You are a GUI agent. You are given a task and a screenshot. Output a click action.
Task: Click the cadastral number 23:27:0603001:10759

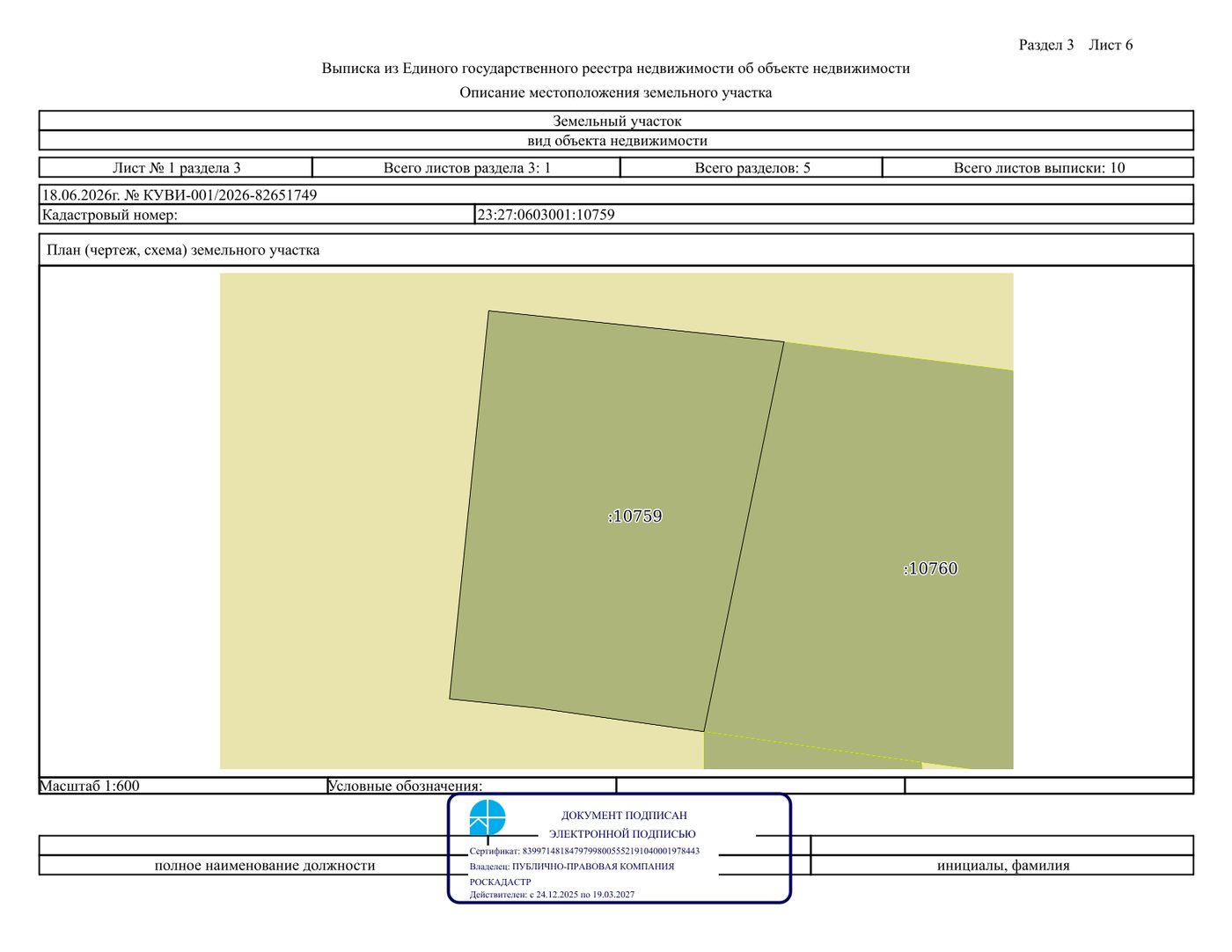[x=546, y=215]
